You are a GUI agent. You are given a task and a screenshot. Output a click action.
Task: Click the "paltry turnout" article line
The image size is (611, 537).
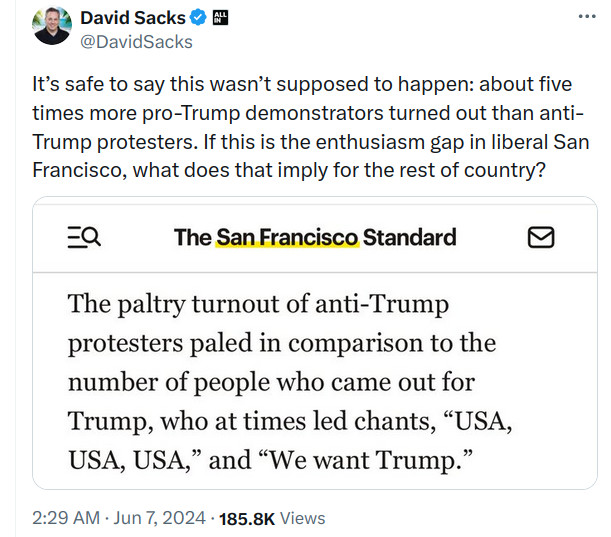258,303
